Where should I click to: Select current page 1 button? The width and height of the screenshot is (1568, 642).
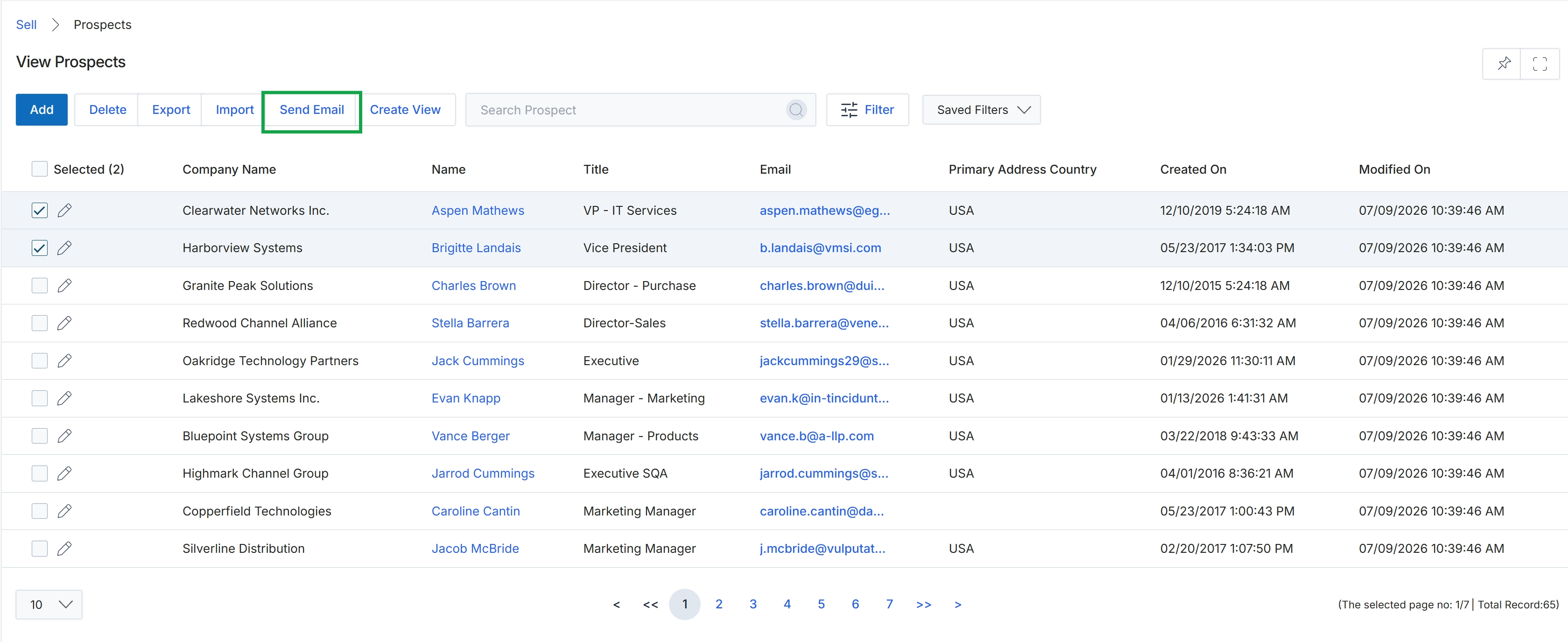684,604
